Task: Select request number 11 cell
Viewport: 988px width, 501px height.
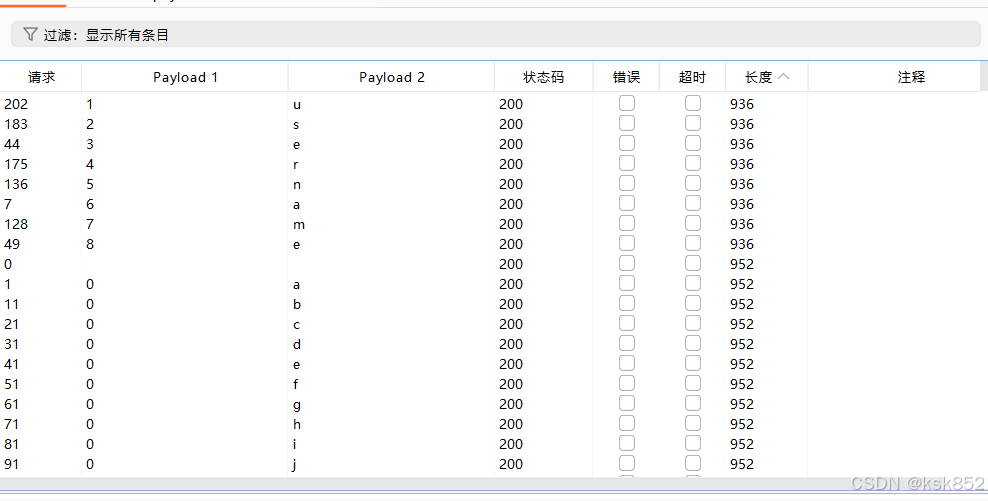Action: [11, 304]
